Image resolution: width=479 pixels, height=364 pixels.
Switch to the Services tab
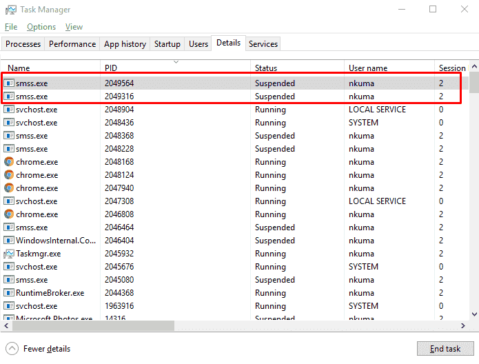pyautogui.click(x=263, y=44)
